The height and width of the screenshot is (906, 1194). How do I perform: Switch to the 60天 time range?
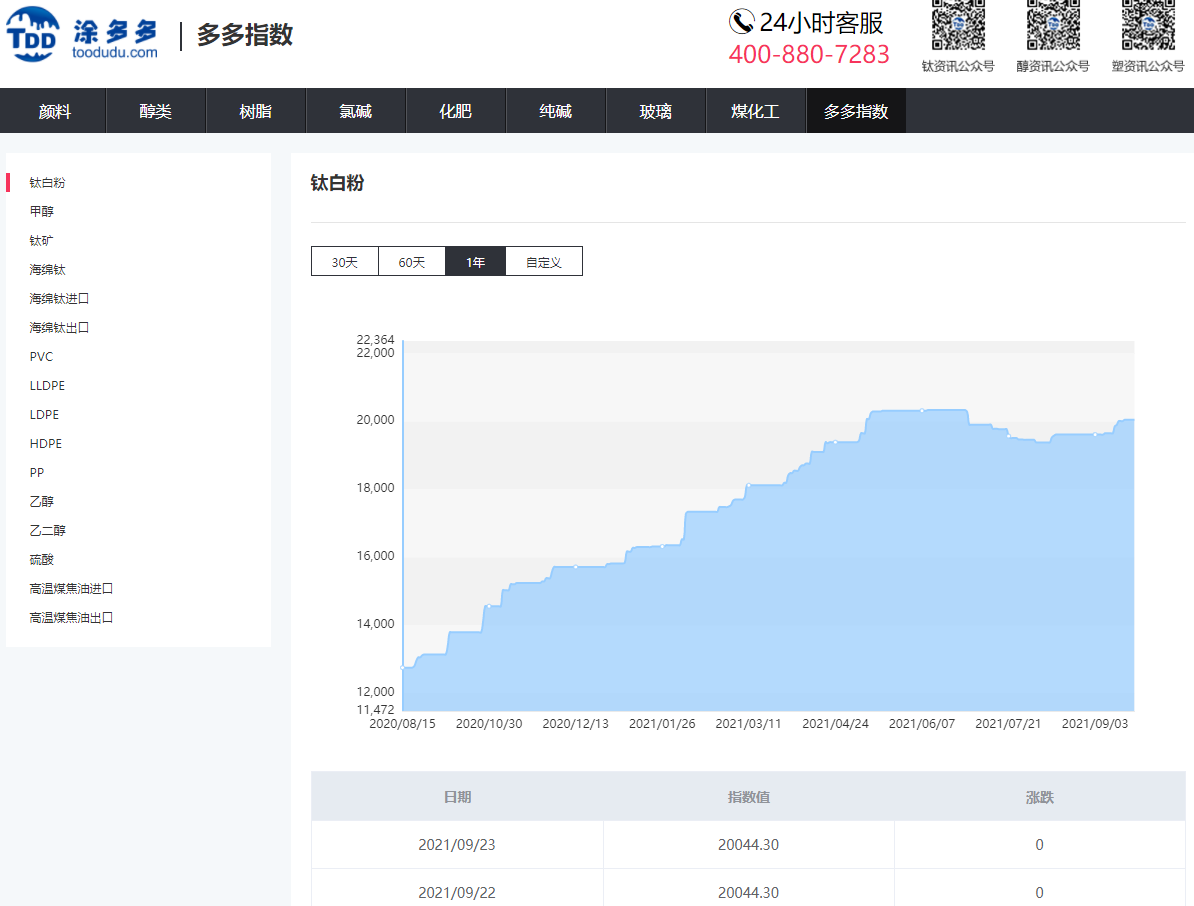click(411, 262)
